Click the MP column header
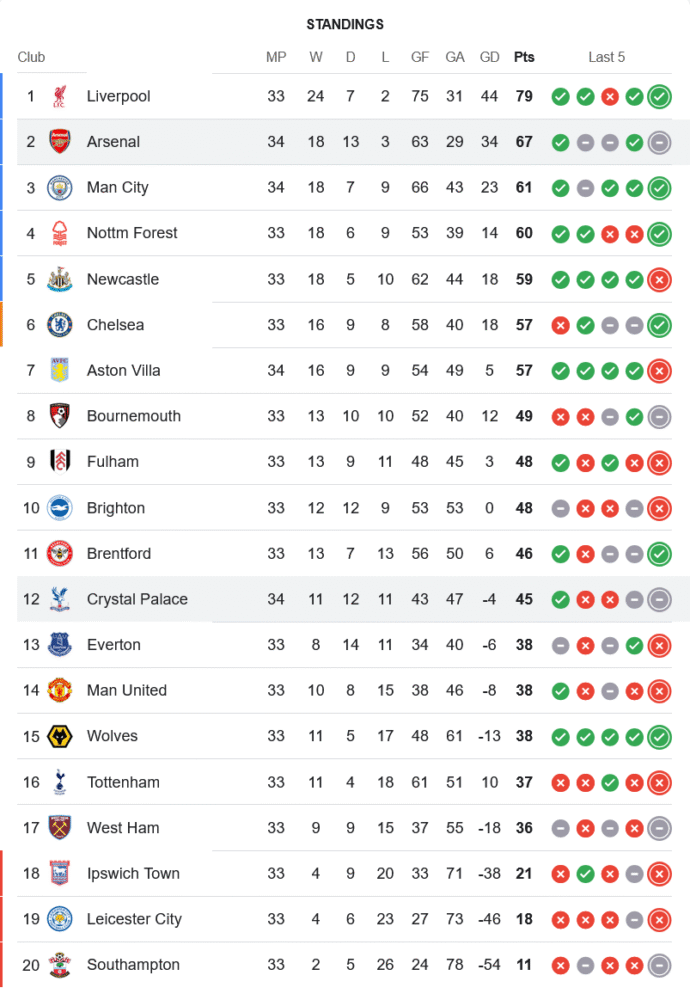The image size is (690, 1000). [276, 57]
